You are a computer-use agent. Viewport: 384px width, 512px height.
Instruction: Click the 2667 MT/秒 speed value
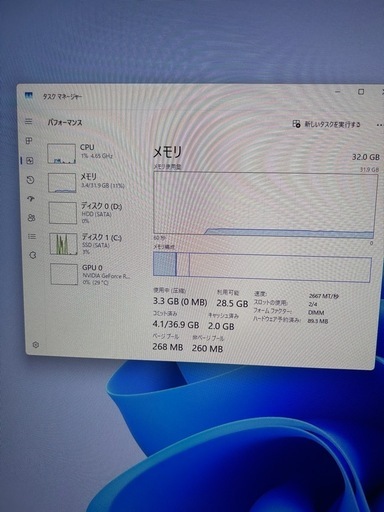(x=324, y=296)
